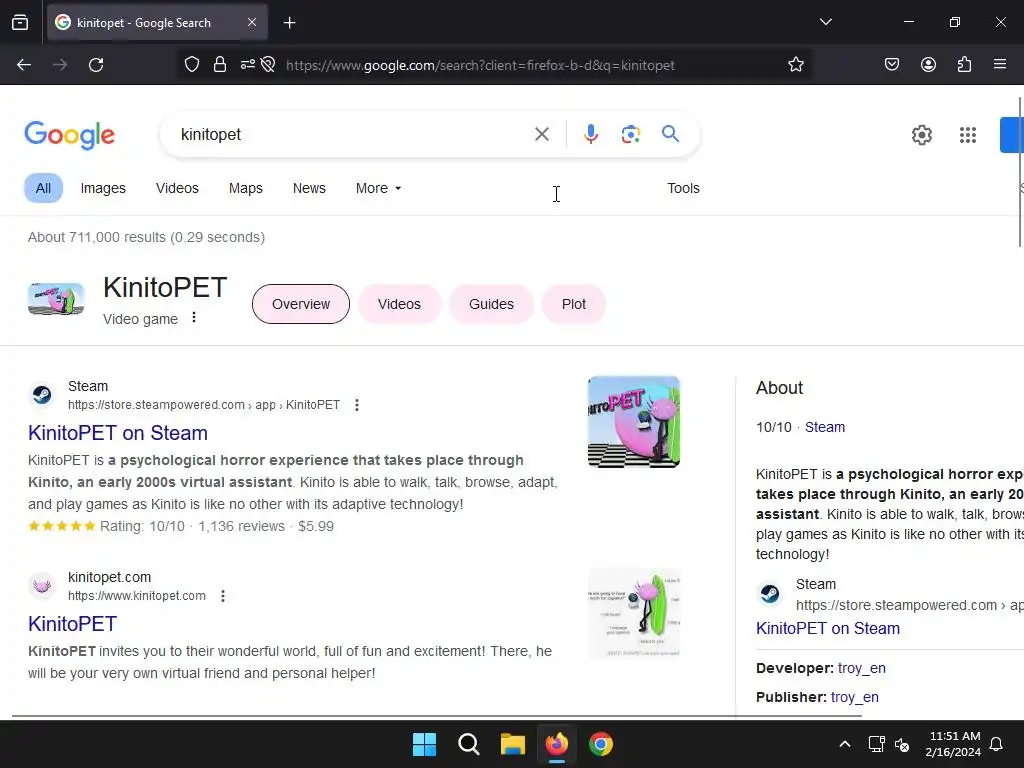Open the Firefox application menu
The height and width of the screenshot is (768, 1024).
click(x=1000, y=65)
